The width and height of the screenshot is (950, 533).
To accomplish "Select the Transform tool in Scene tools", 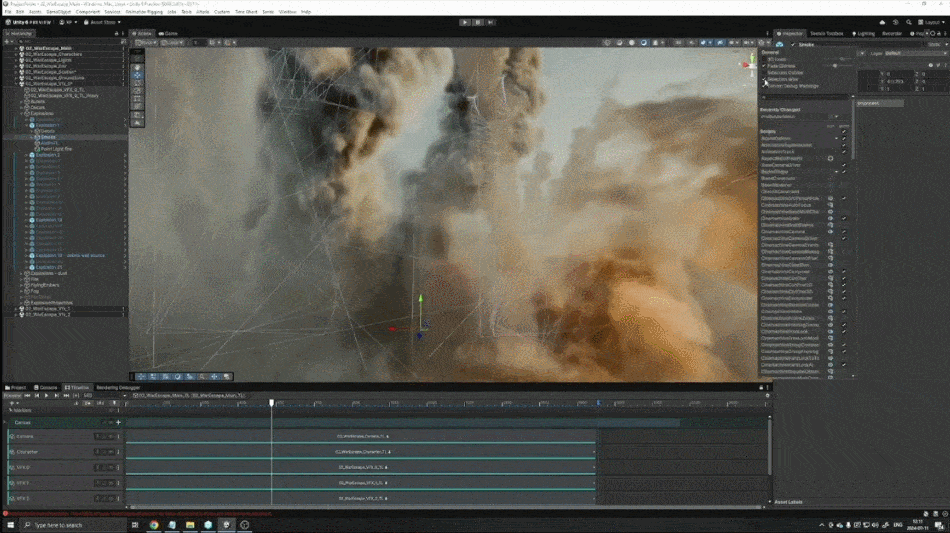I will (x=138, y=107).
